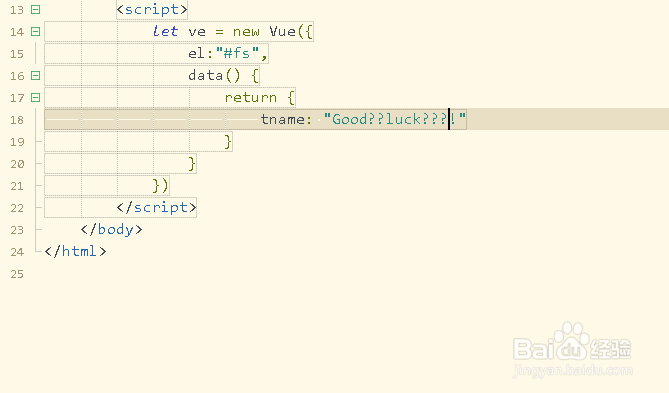Collapse the data() fold on line 16
669x393 pixels.
[x=35, y=76]
